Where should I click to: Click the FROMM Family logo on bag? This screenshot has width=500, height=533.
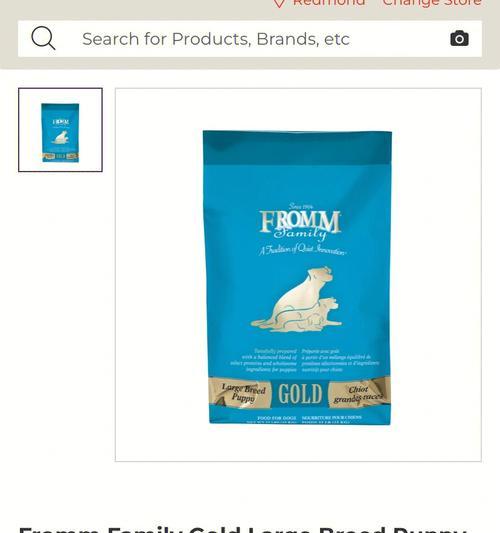coord(300,225)
